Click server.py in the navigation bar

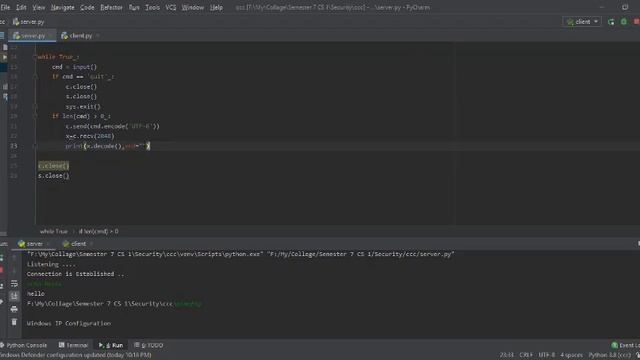pos(29,22)
